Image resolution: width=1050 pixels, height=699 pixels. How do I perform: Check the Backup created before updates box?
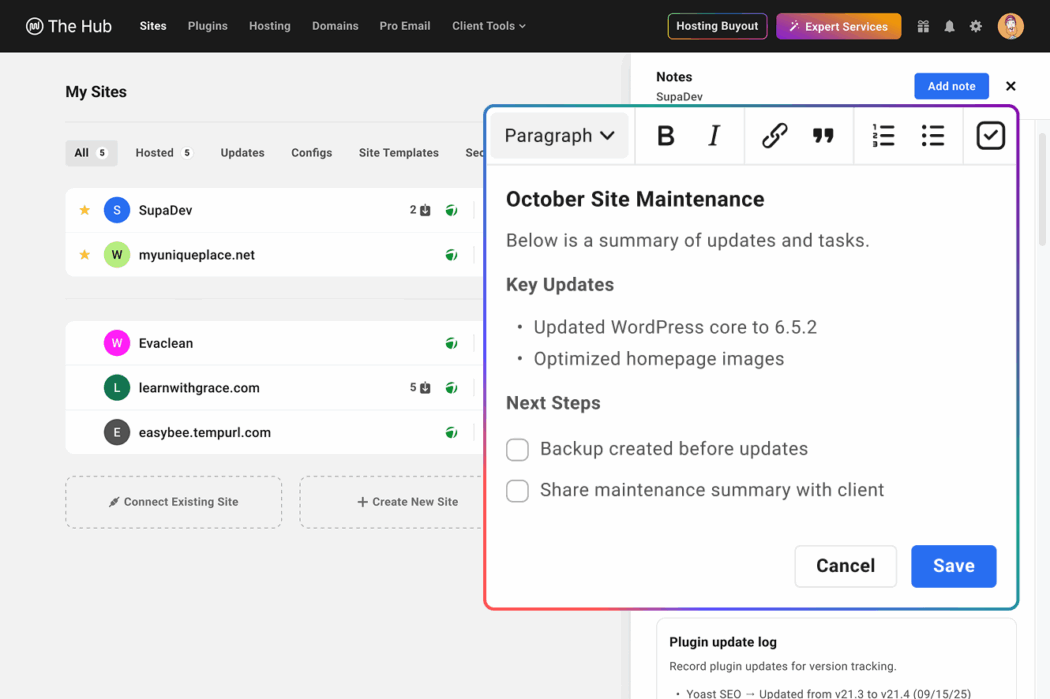click(517, 450)
